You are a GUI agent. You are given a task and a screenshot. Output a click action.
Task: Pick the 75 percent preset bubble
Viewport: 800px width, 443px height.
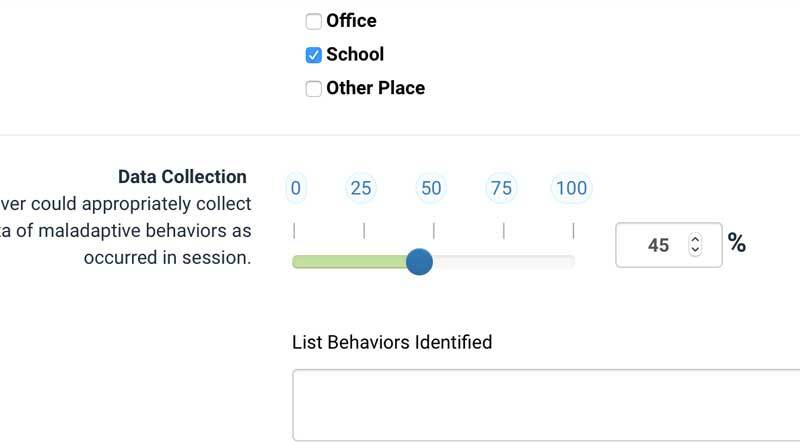coord(501,188)
